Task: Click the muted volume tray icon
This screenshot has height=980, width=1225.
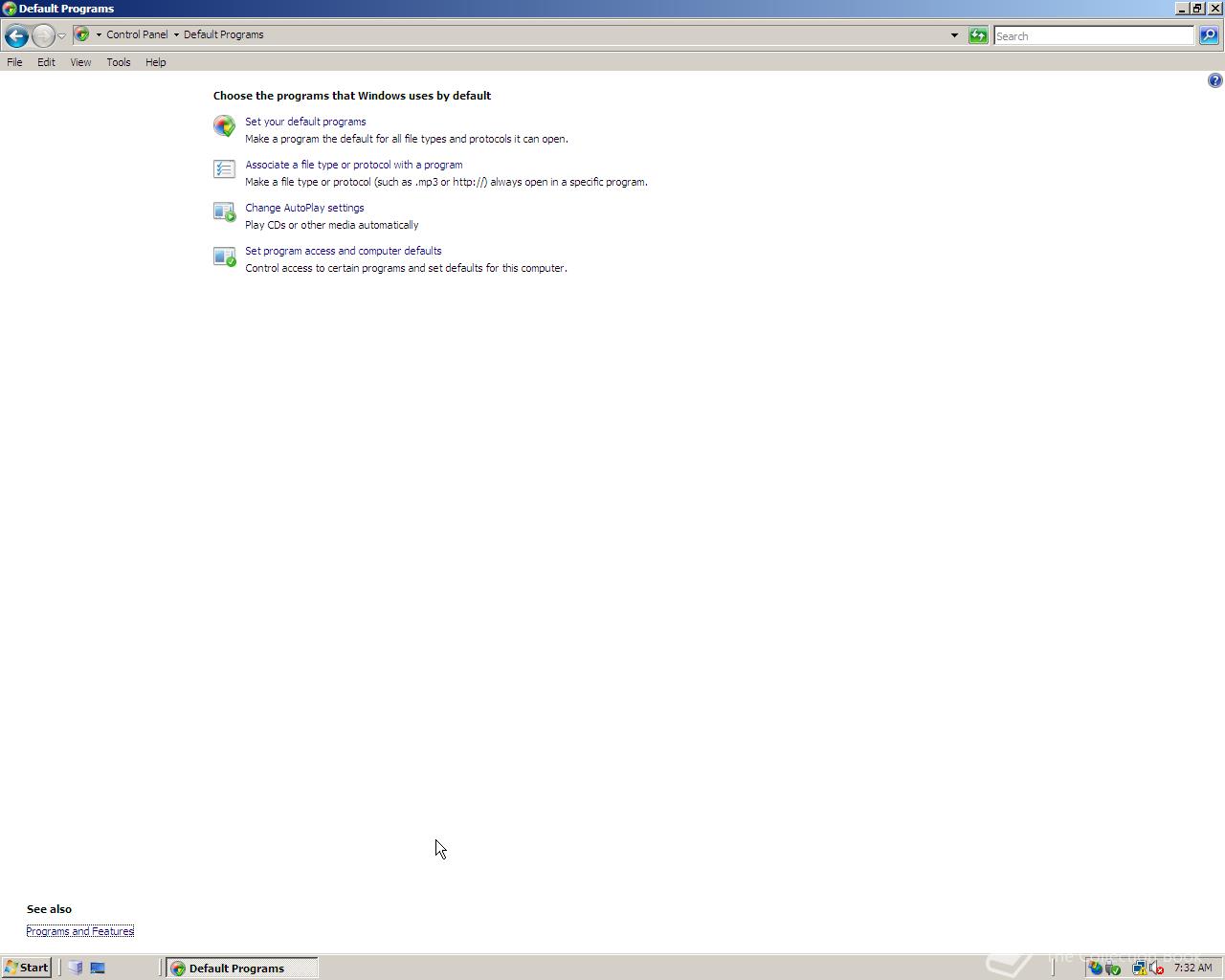Action: coord(1156,968)
